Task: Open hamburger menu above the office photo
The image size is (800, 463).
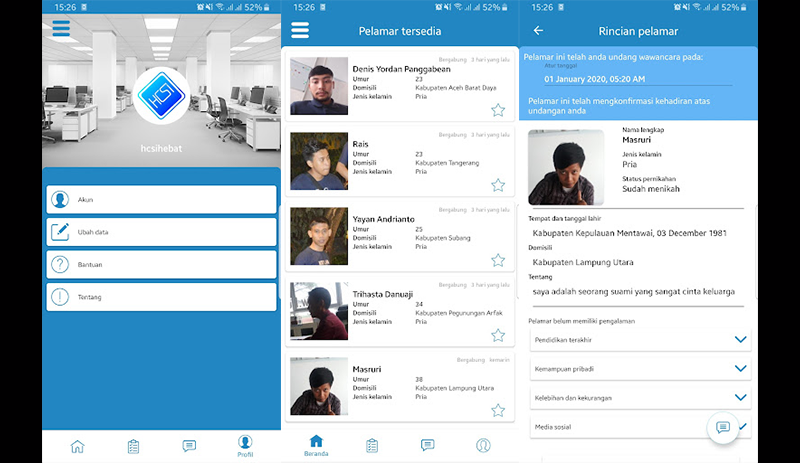Action: tap(61, 28)
